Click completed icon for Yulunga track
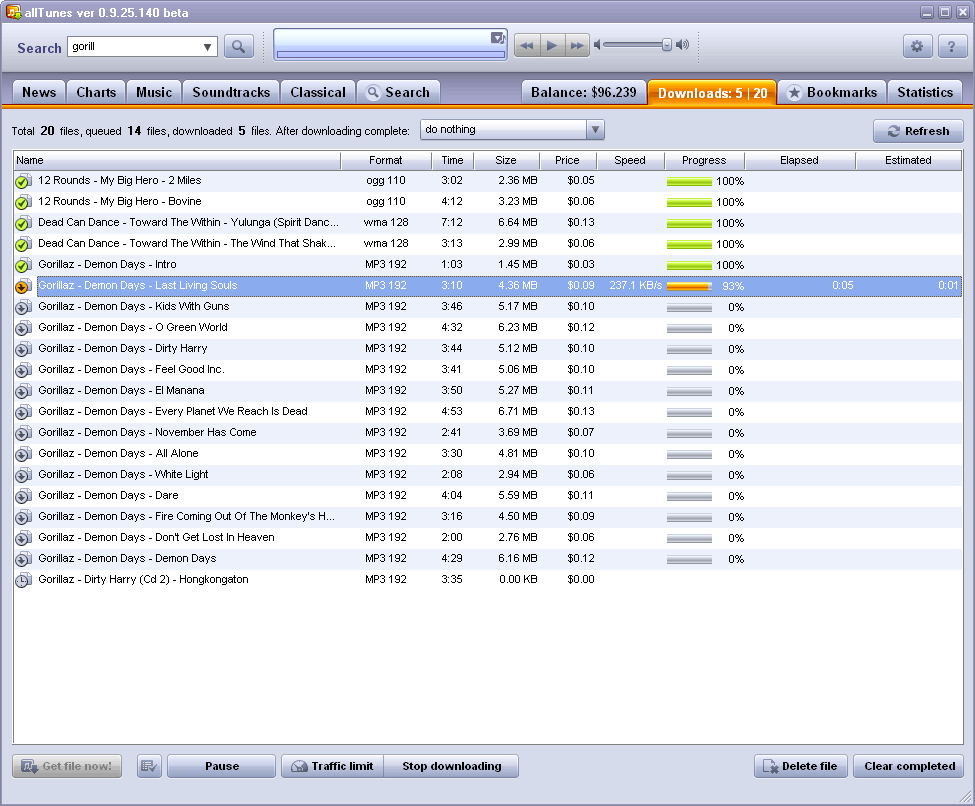Screen dimensions: 975x806 point(23,223)
